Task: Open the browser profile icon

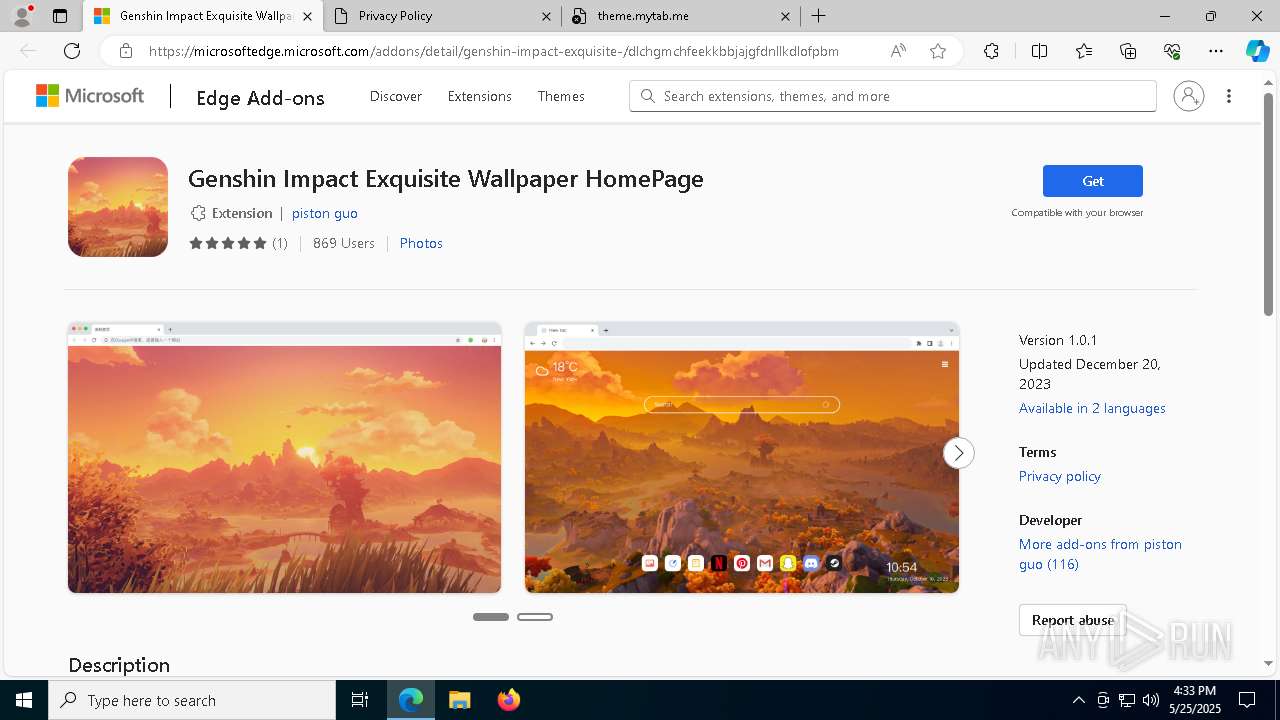Action: point(22,16)
